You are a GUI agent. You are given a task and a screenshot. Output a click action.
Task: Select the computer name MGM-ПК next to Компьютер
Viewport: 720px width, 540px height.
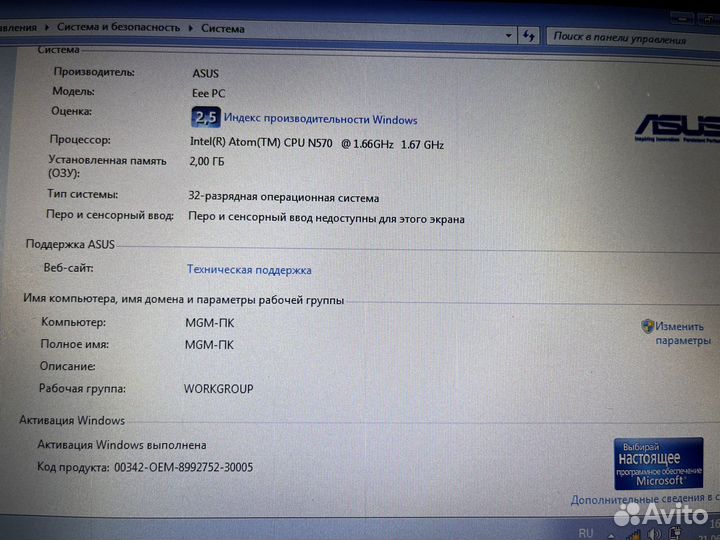tap(209, 323)
